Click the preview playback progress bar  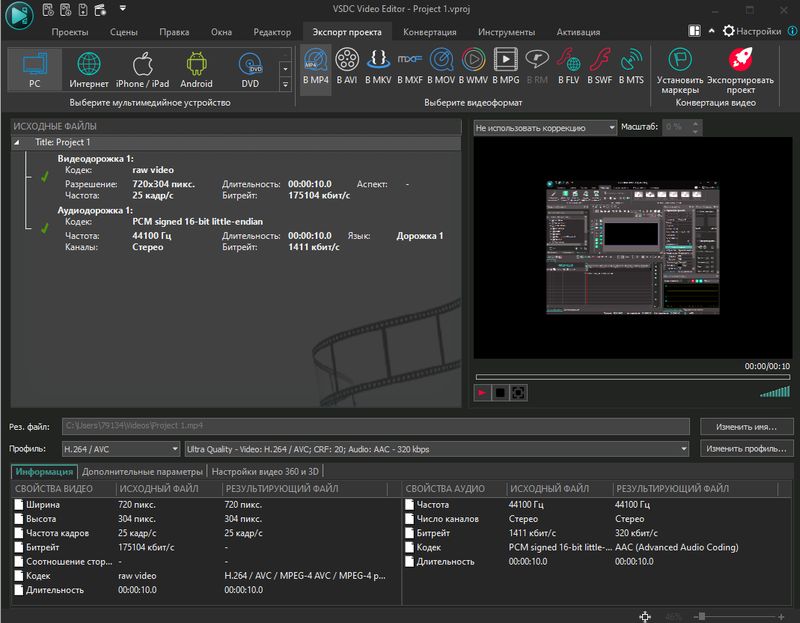pyautogui.click(x=633, y=377)
